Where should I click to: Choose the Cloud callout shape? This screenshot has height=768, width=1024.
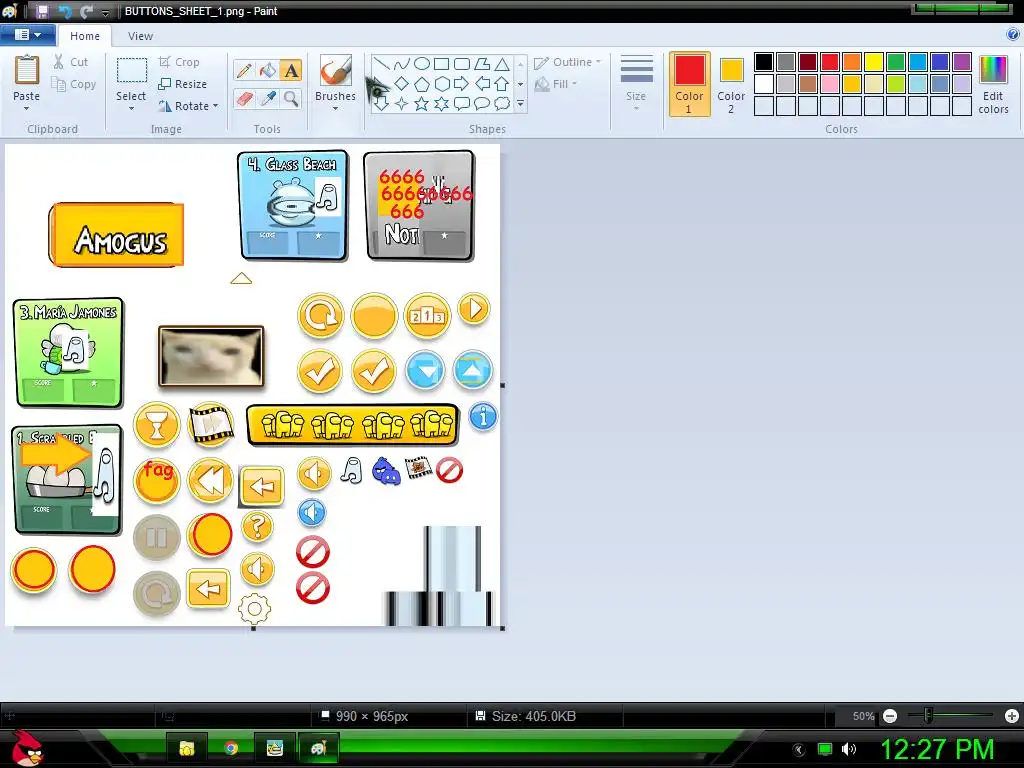point(502,103)
